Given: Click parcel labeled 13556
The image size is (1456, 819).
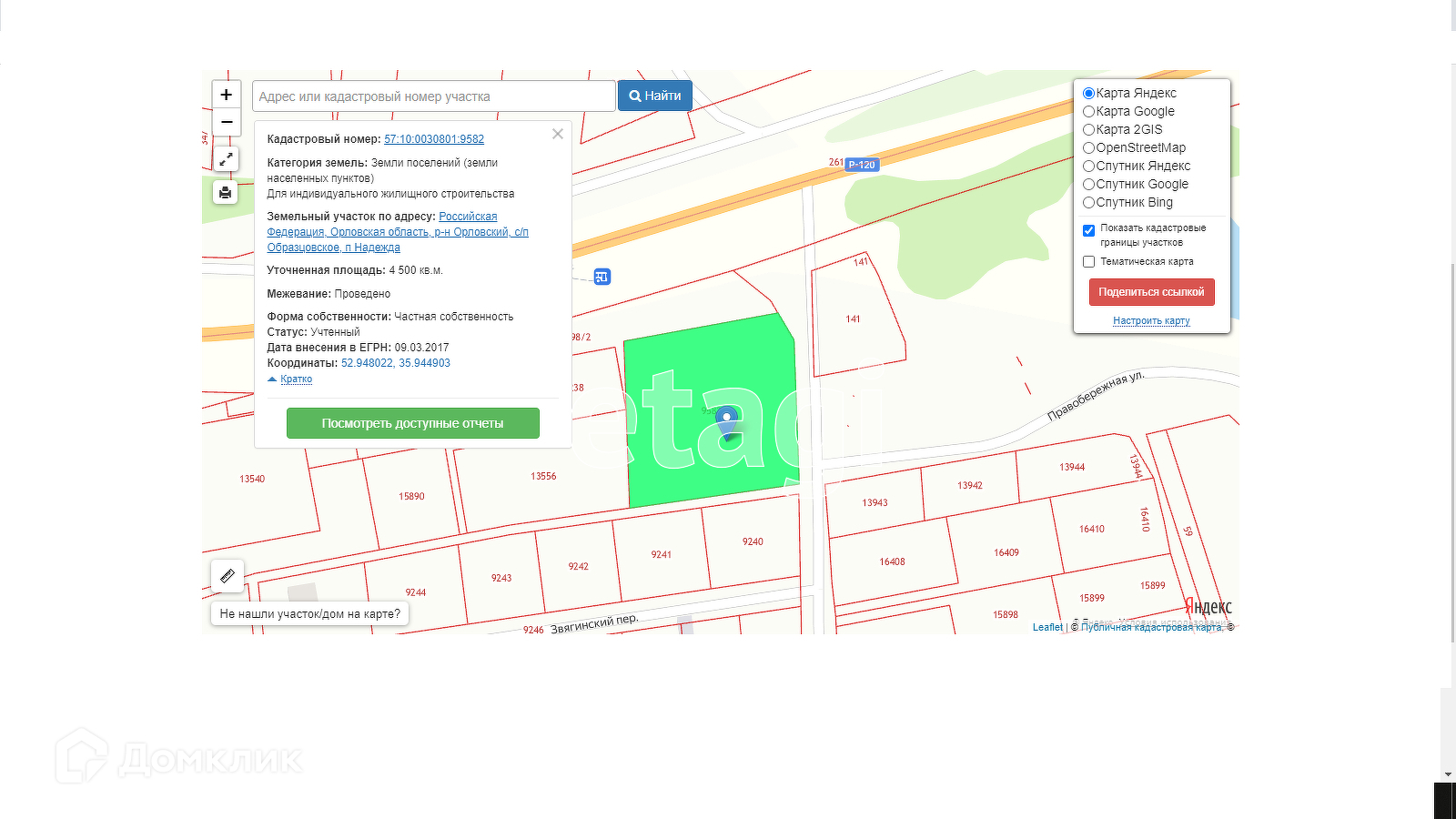Looking at the screenshot, I should 543,476.
